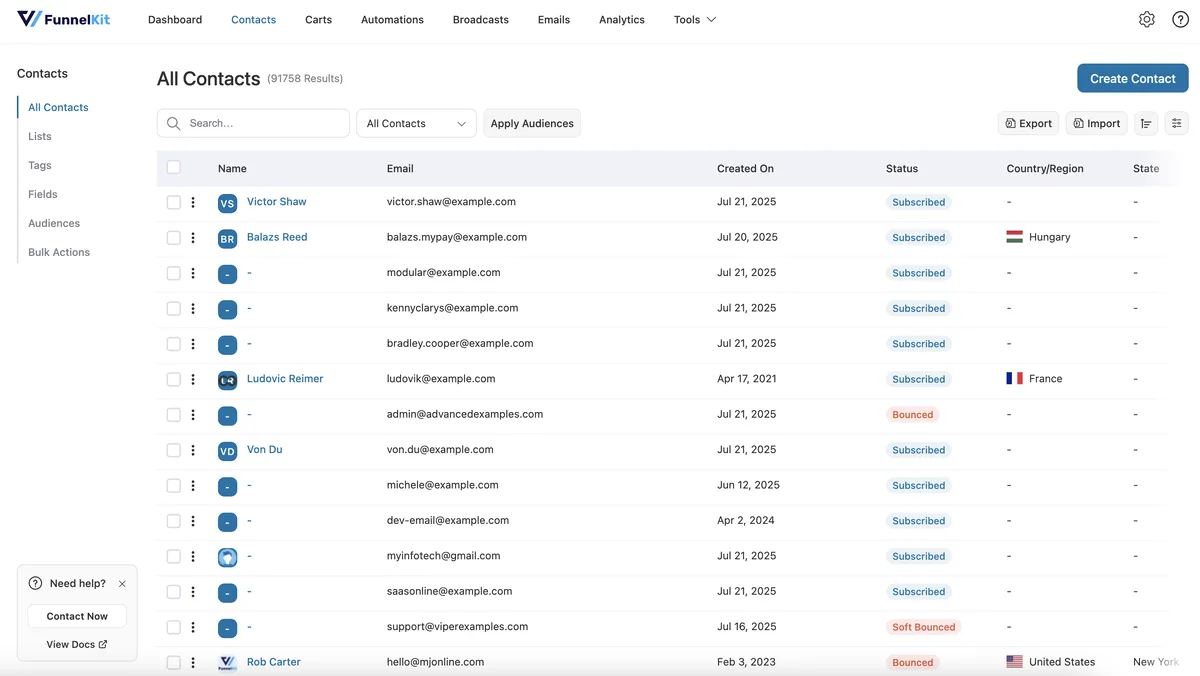Open Rob Carter contact name link
The image size is (1200, 676).
(x=274, y=662)
